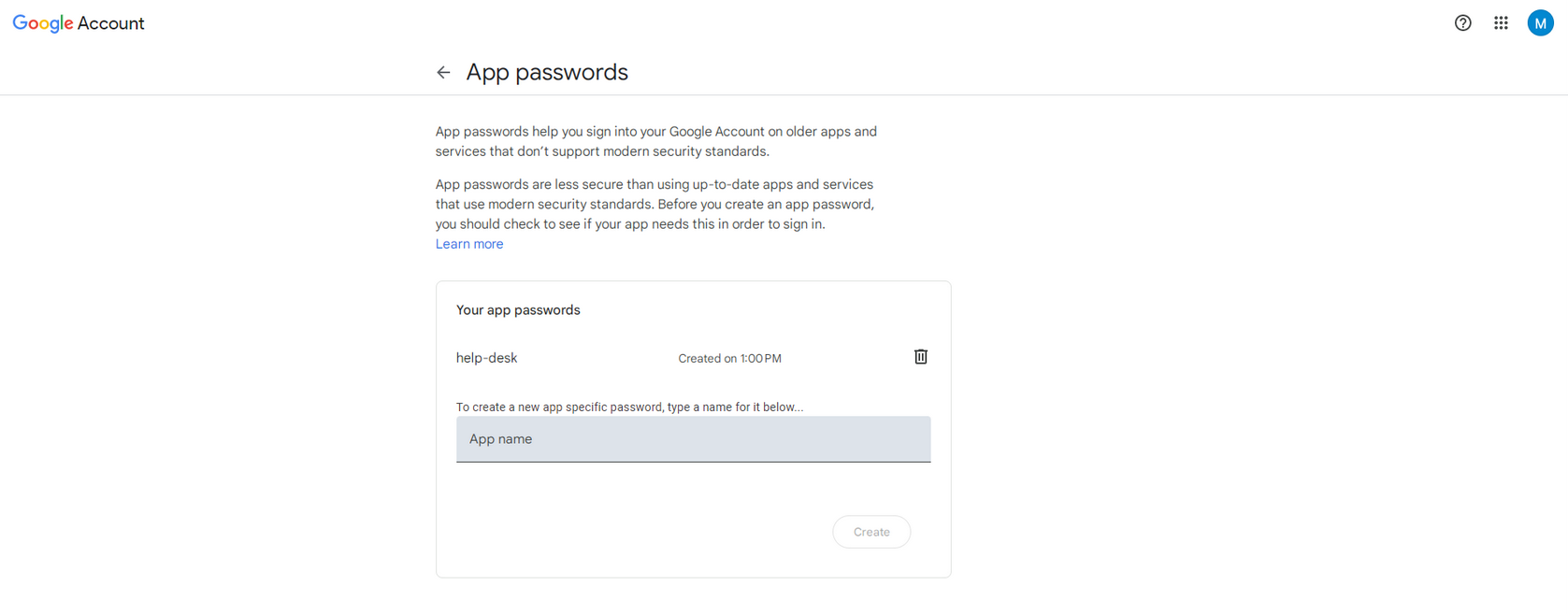The image size is (1568, 614).
Task: Select the help-desk password entry name
Action: pos(486,358)
